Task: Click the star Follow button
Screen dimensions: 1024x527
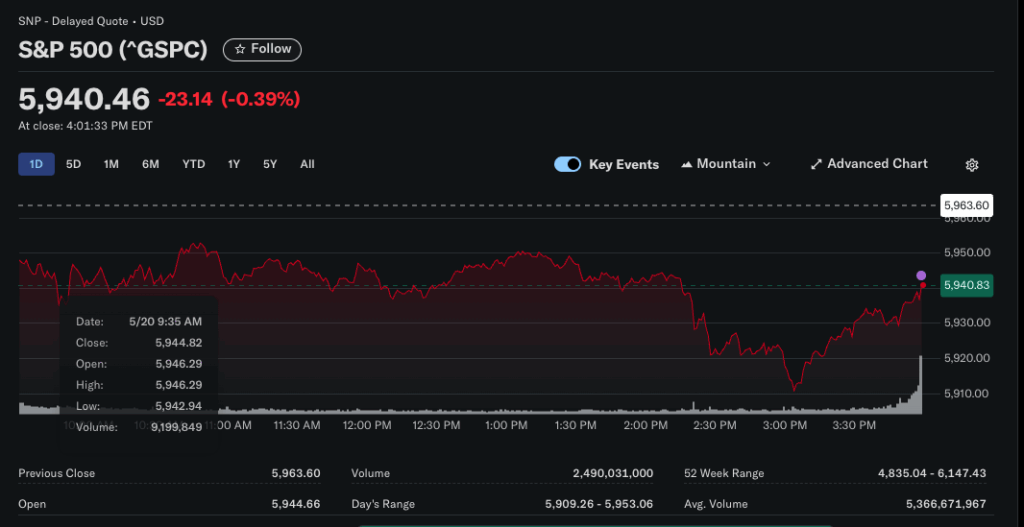Action: 263,50
